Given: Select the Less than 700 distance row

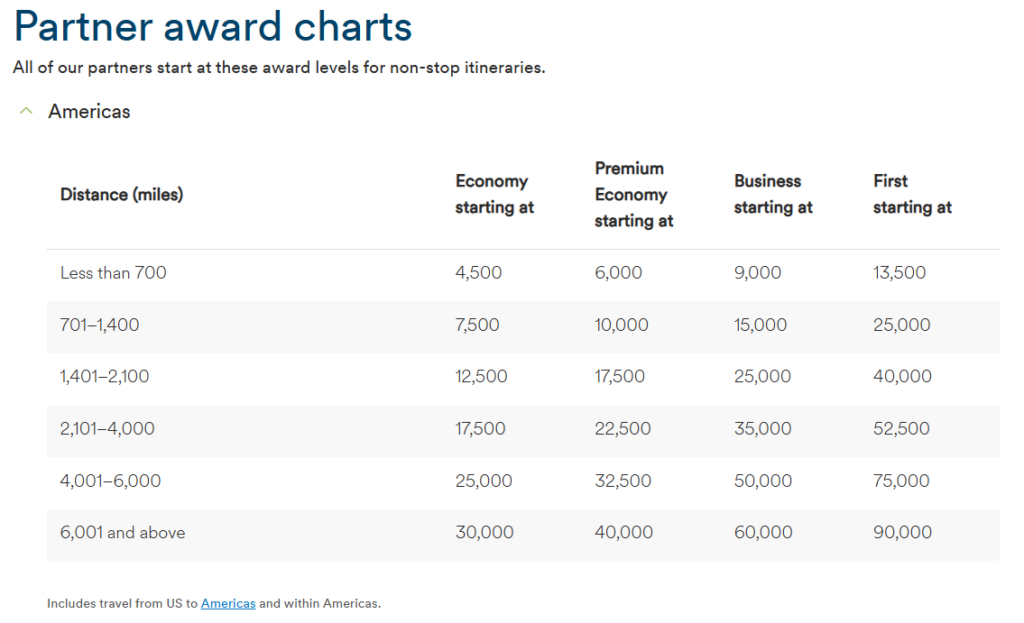Looking at the screenshot, I should coord(112,272).
